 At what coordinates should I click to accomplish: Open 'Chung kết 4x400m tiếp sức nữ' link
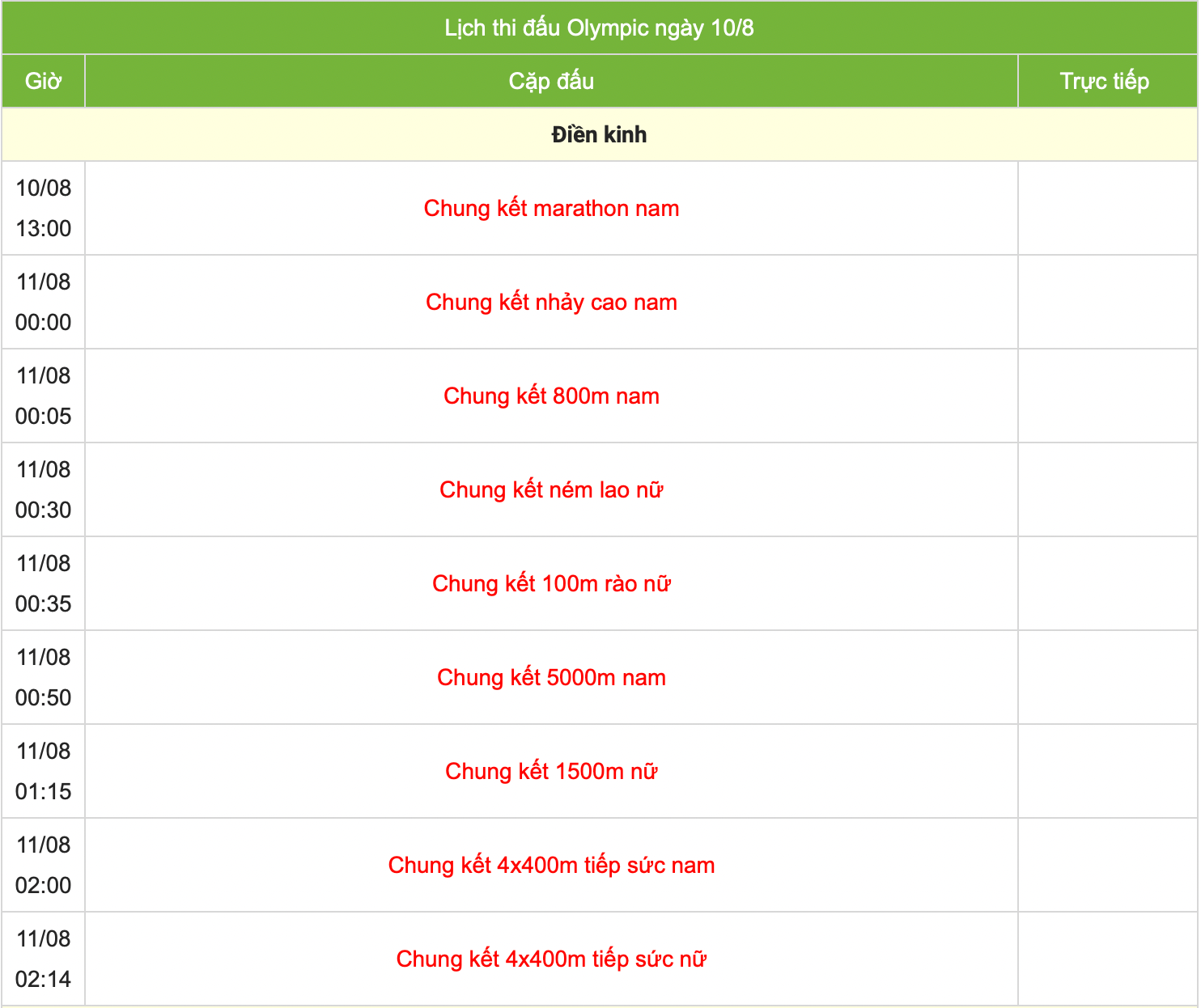point(551,959)
